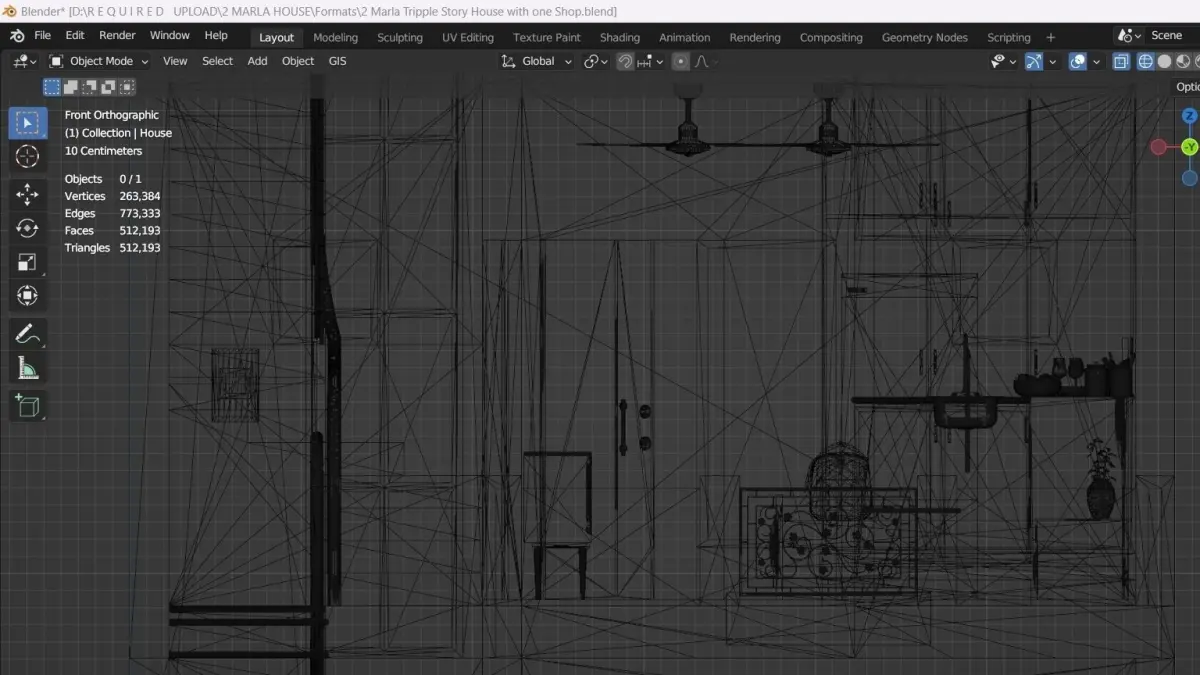Image resolution: width=1200 pixels, height=675 pixels.
Task: Set selection mode to new selection
Action: tap(50, 87)
